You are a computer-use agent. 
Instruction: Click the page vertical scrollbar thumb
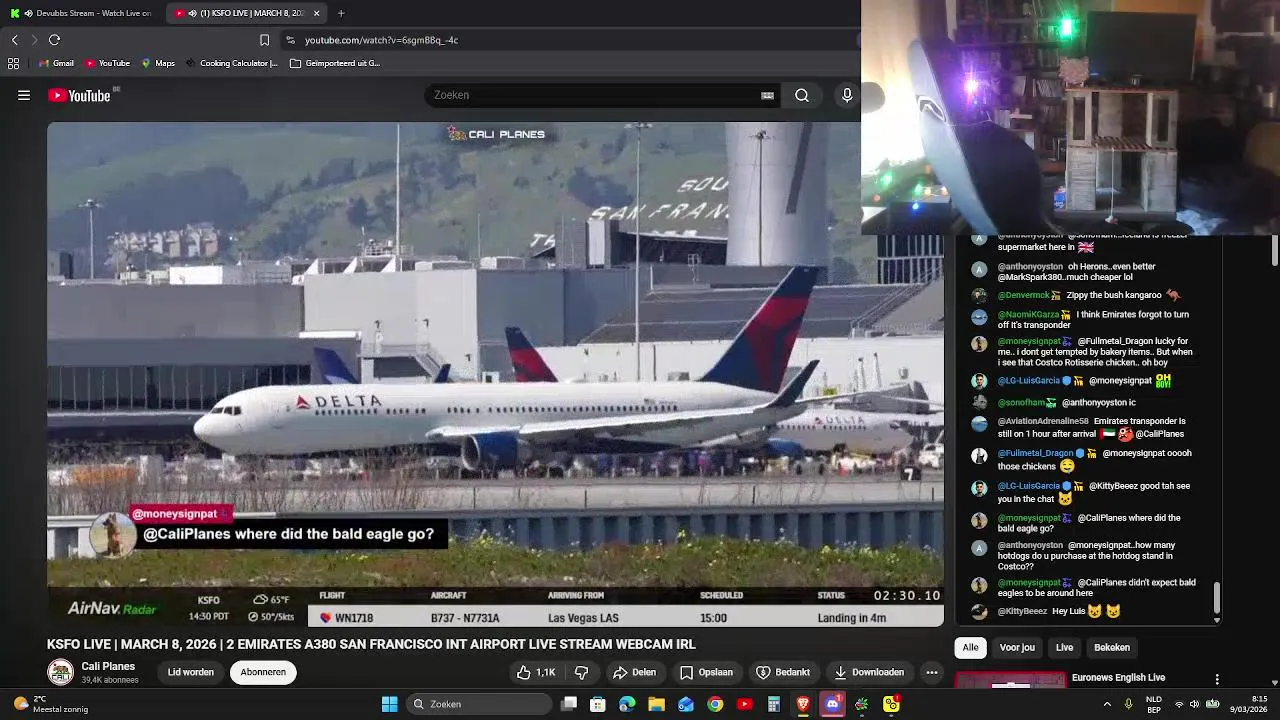1274,250
